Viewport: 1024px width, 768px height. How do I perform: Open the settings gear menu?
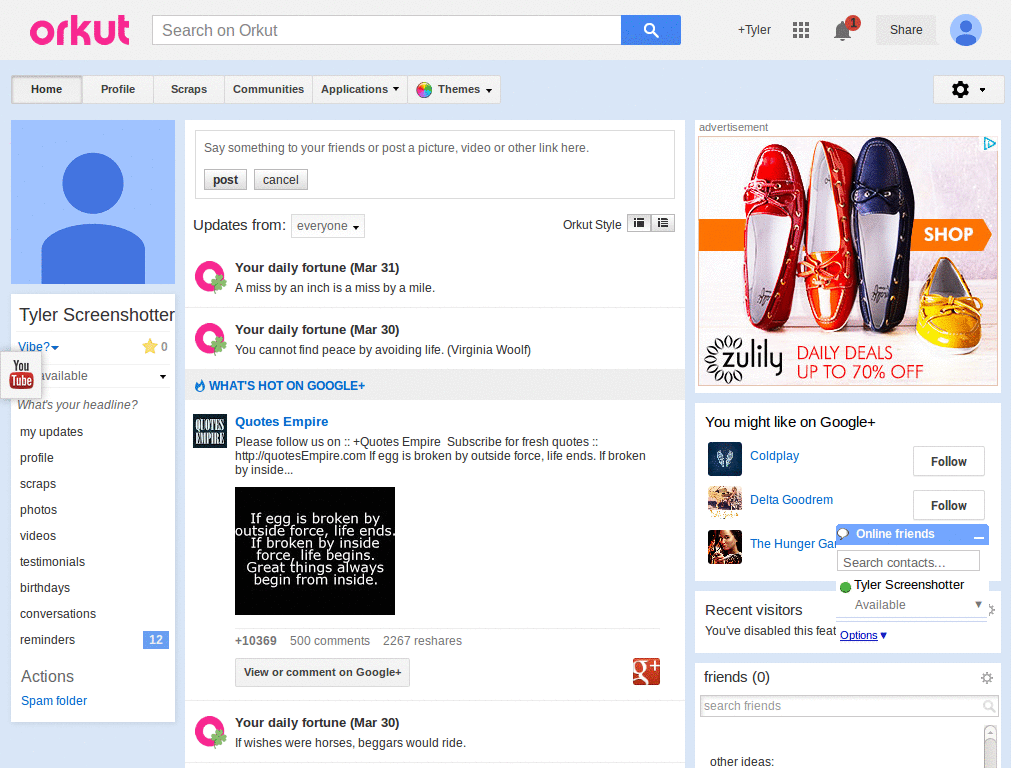coord(968,89)
